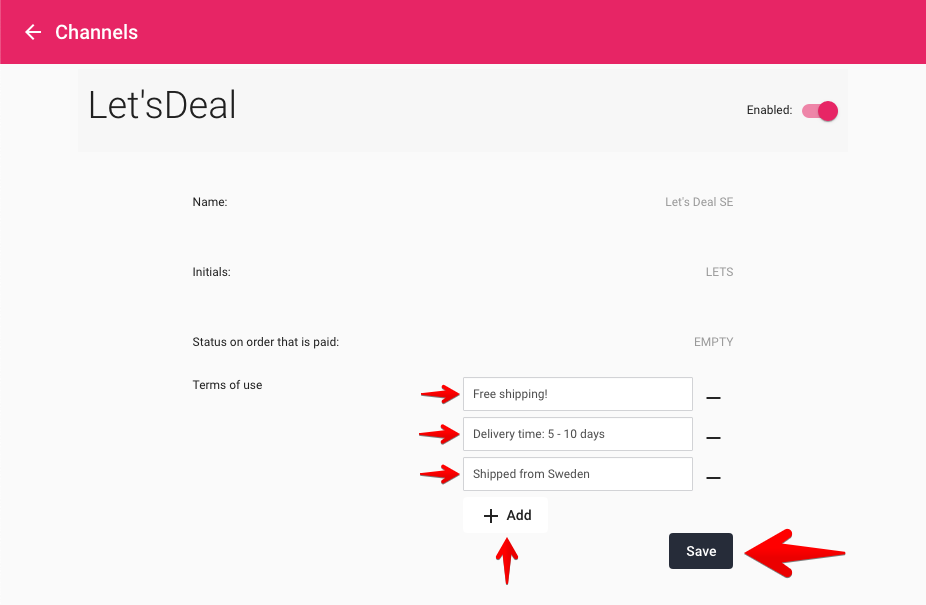Click the Terms of use label
Screen dimensions: 926x605
click(227, 385)
